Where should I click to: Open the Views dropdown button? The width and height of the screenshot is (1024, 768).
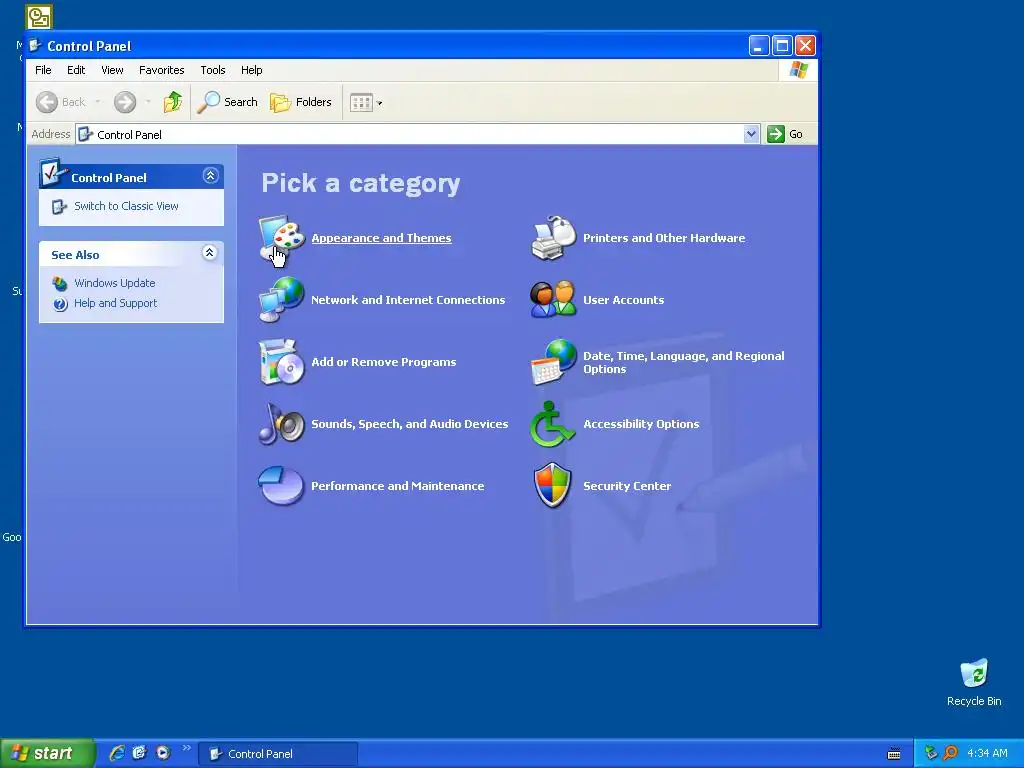click(x=366, y=102)
